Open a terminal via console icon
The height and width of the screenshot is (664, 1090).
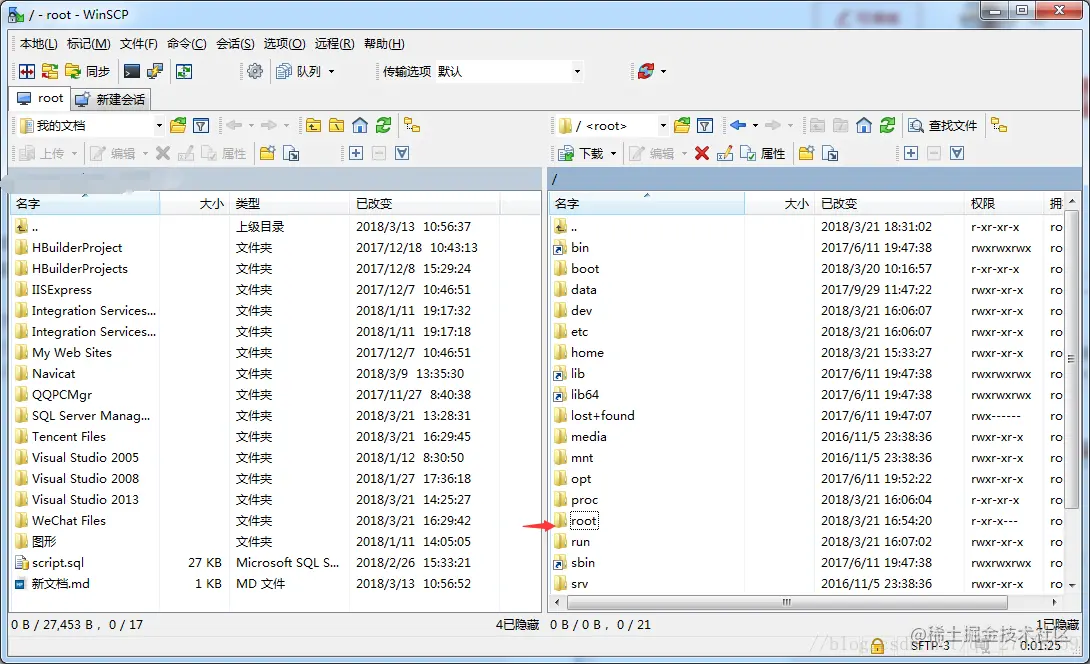tap(132, 71)
